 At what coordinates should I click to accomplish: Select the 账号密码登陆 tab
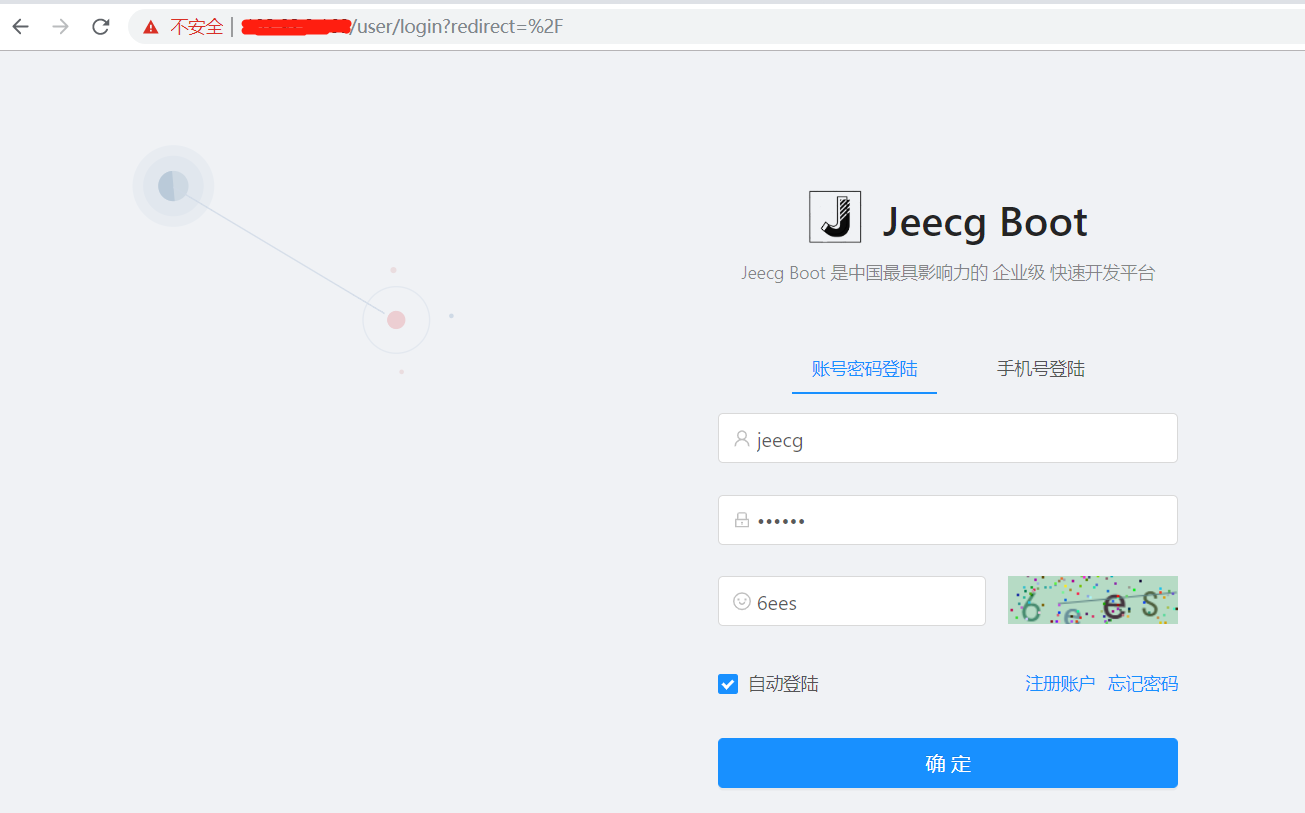pyautogui.click(x=864, y=368)
